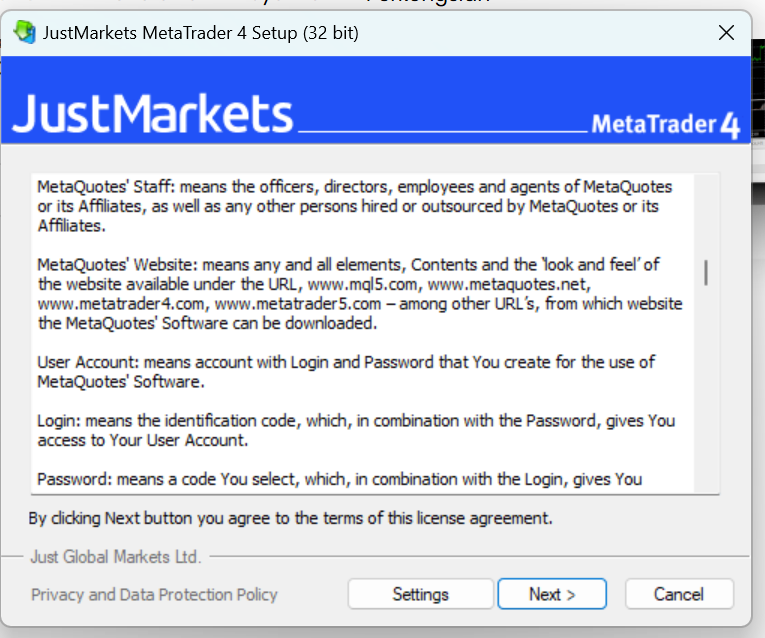Click scrollbar track below the thumb

pyautogui.click(x=705, y=390)
